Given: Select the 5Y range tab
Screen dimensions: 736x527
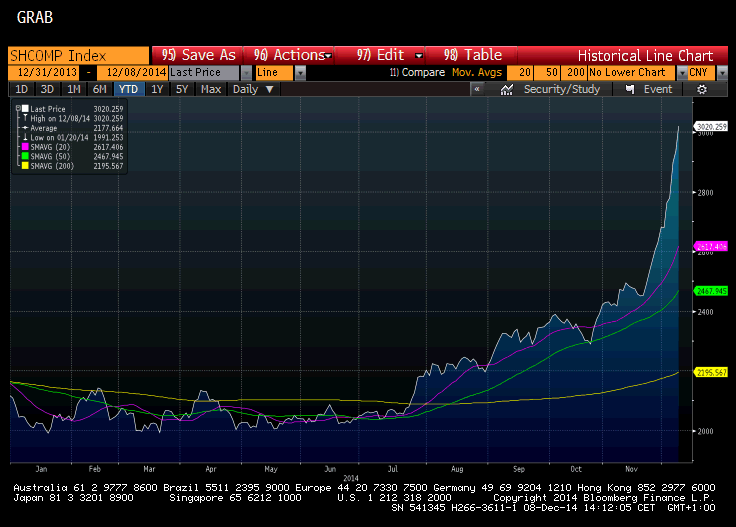Looking at the screenshot, I should (182, 89).
